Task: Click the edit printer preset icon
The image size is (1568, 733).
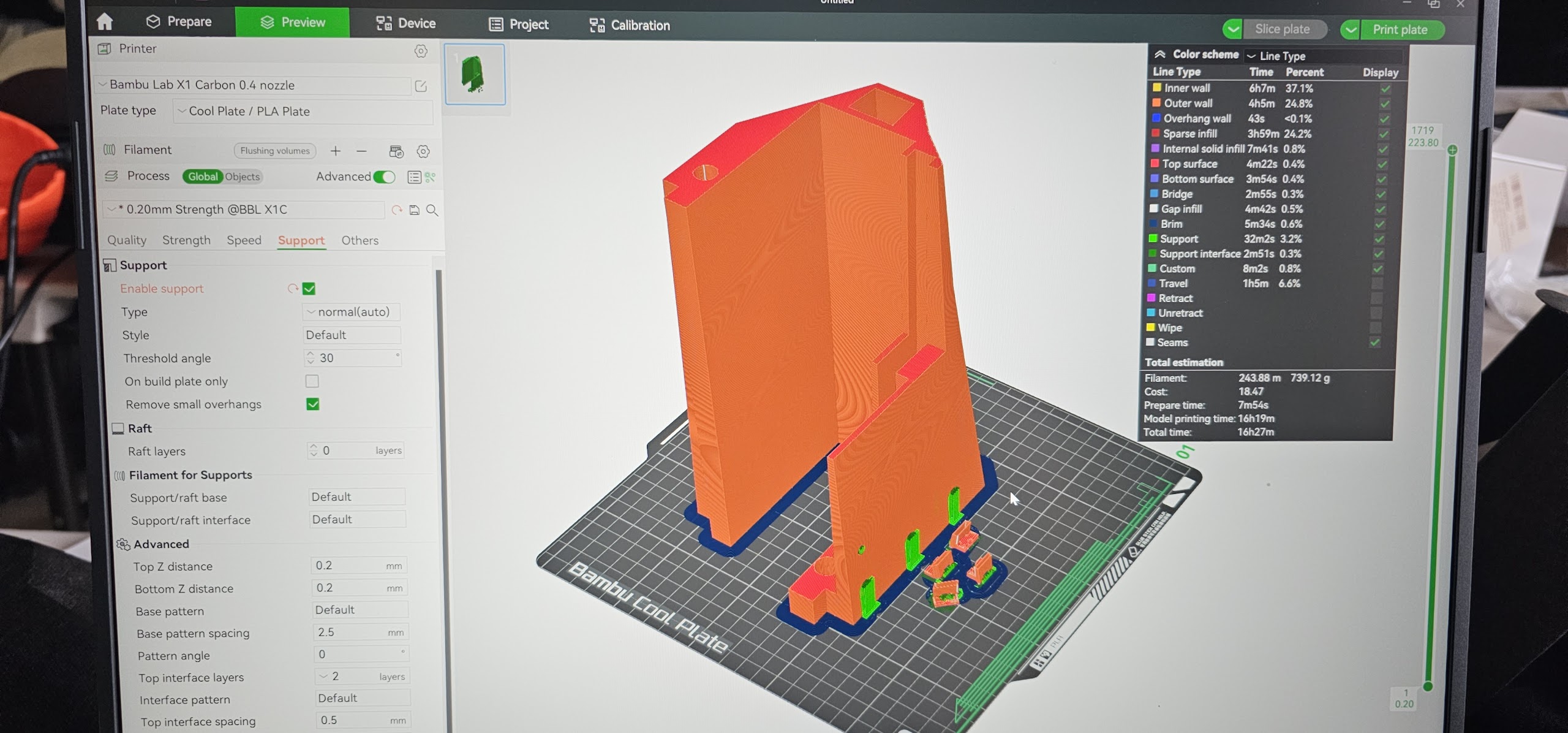Action: coord(421,86)
